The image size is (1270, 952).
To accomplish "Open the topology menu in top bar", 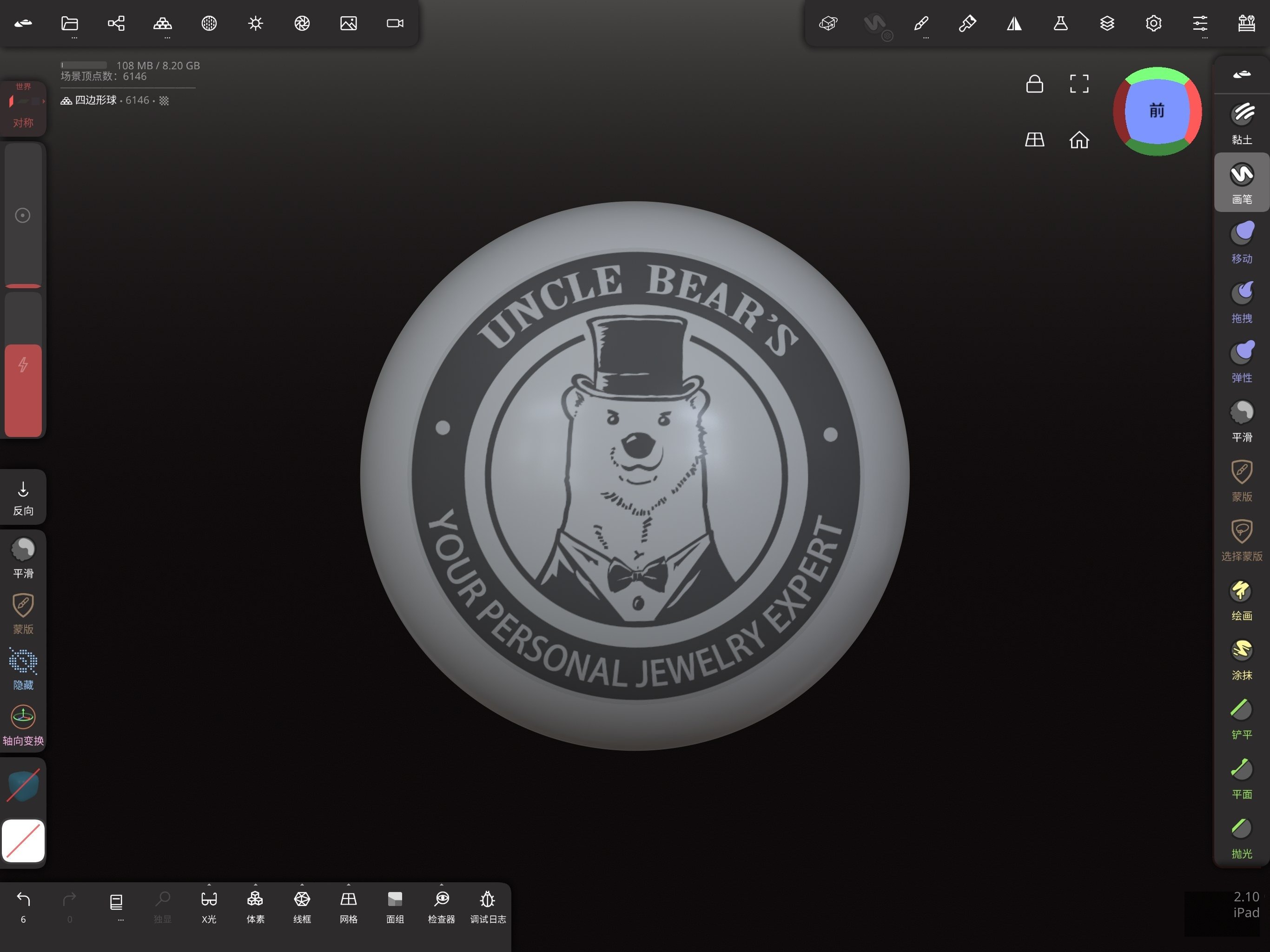I will 163,24.
